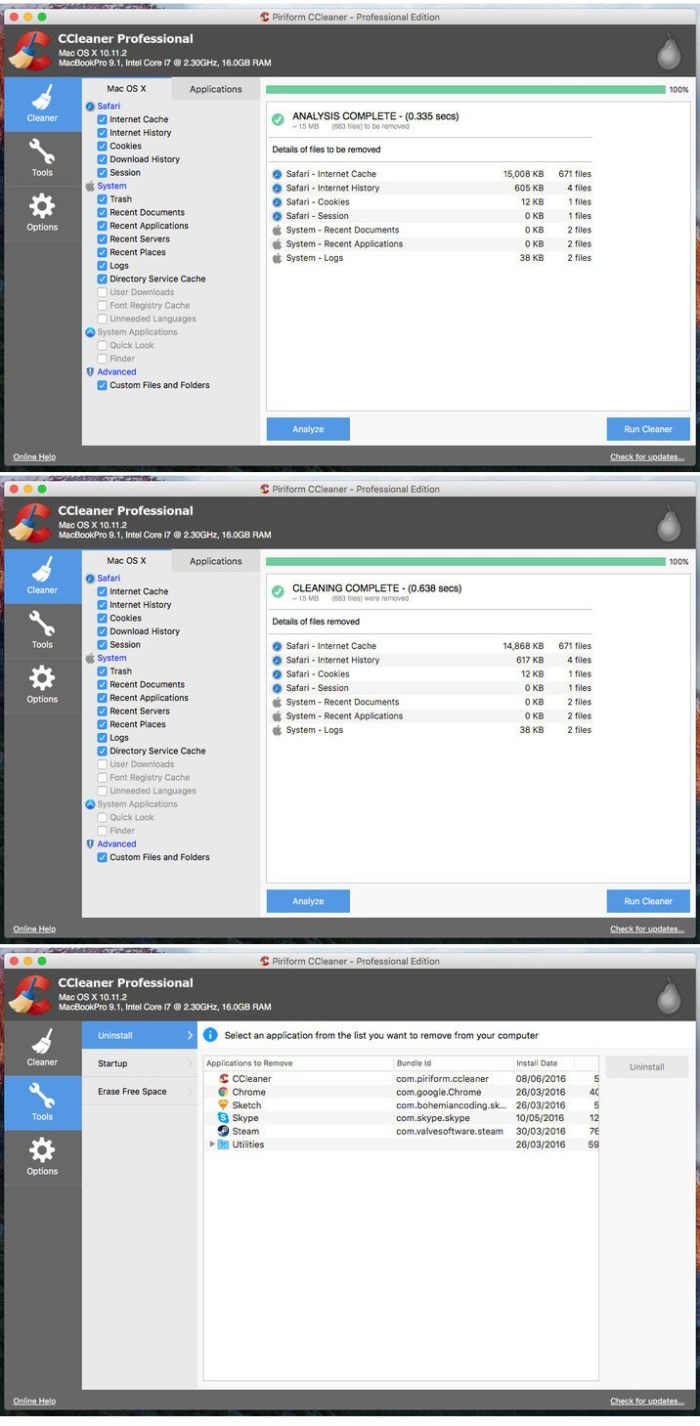Open Cleaner icon in Analysis Complete window

click(42, 98)
